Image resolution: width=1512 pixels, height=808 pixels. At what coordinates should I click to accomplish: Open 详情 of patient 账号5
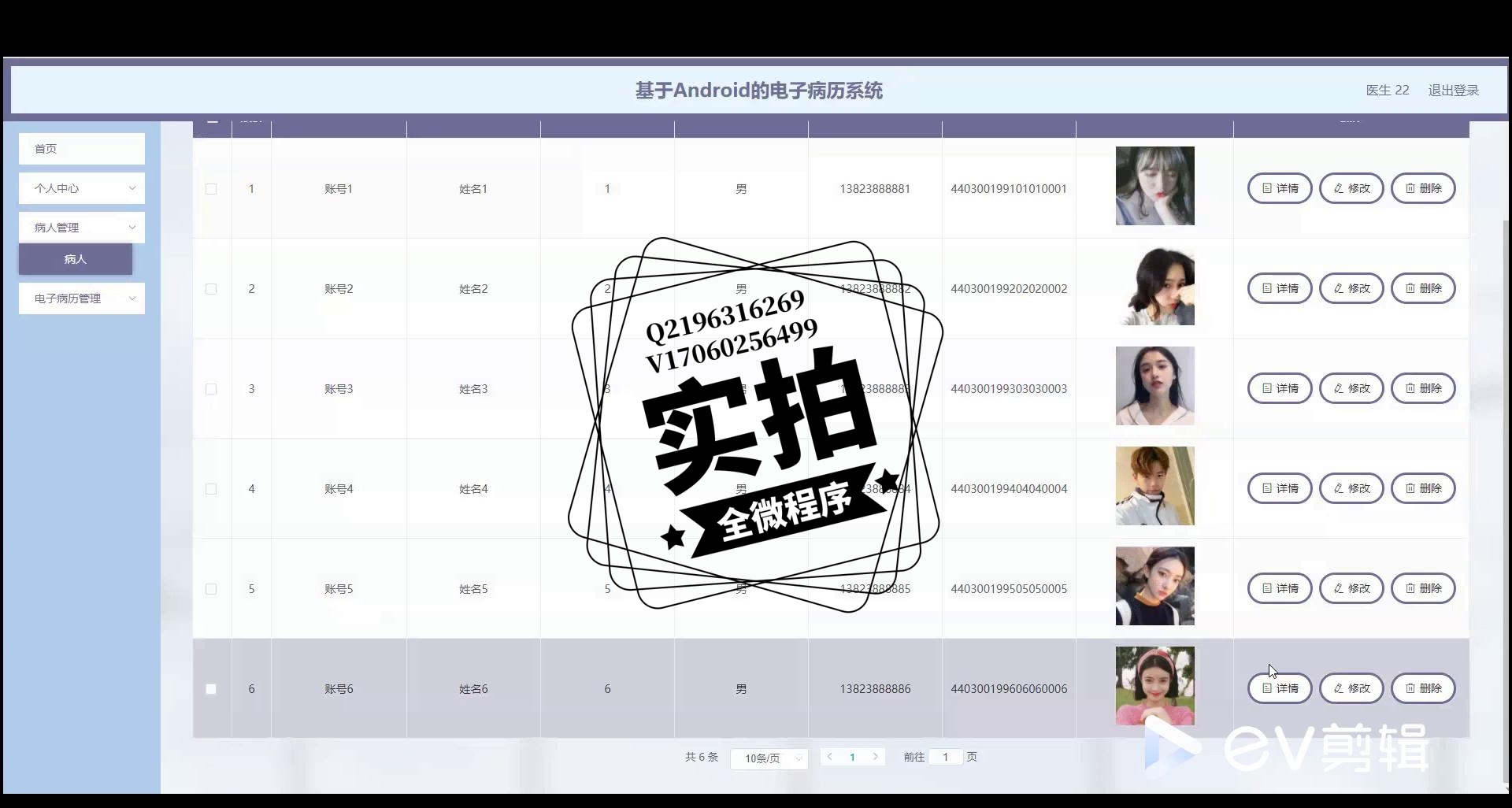pos(1280,588)
